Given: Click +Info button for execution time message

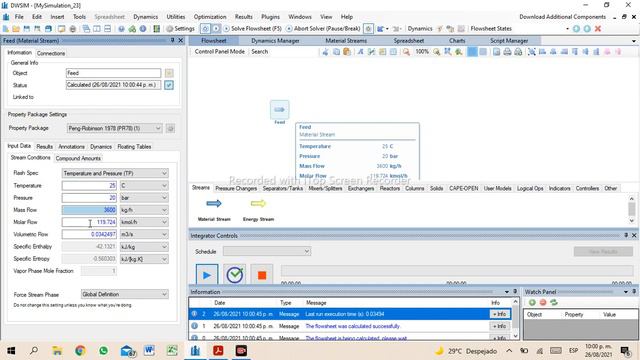Looking at the screenshot, I should click(x=500, y=314).
